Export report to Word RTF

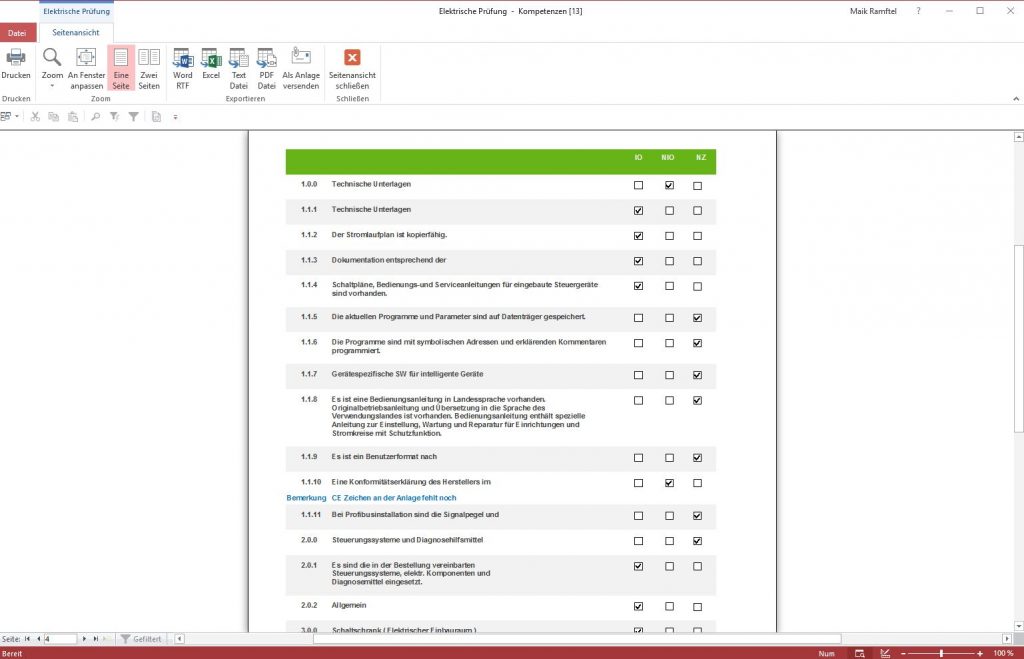click(x=183, y=68)
